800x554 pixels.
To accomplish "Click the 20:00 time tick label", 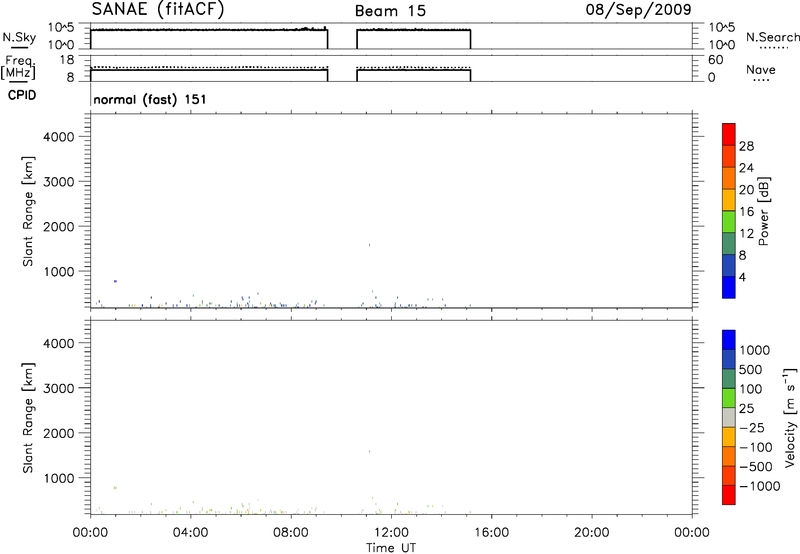I will coord(592,533).
